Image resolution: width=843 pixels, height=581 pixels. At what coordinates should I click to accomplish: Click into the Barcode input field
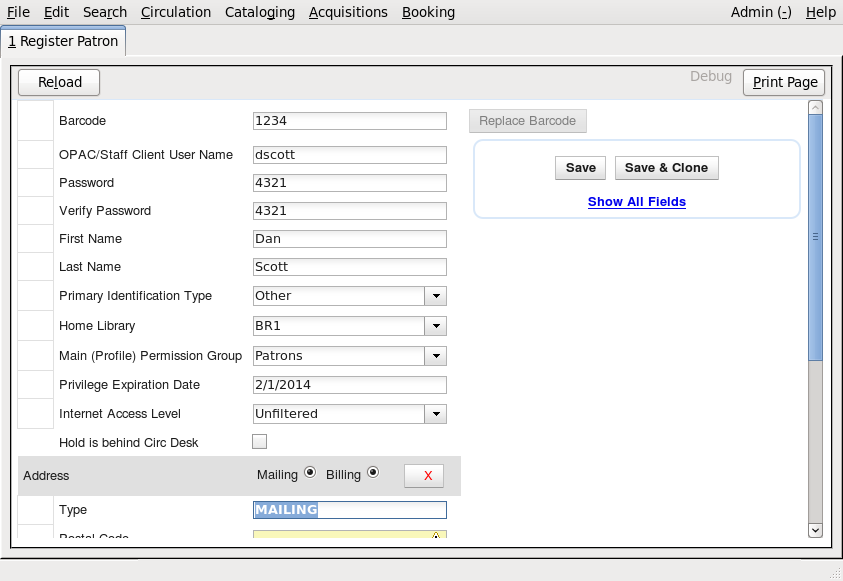[x=349, y=121]
